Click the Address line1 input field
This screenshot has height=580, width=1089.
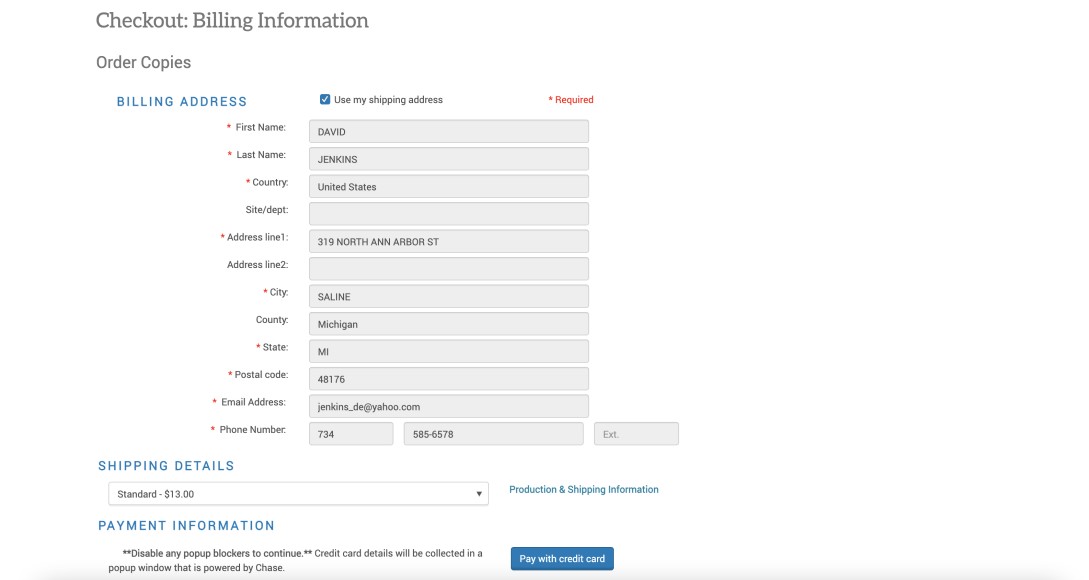[x=448, y=242]
